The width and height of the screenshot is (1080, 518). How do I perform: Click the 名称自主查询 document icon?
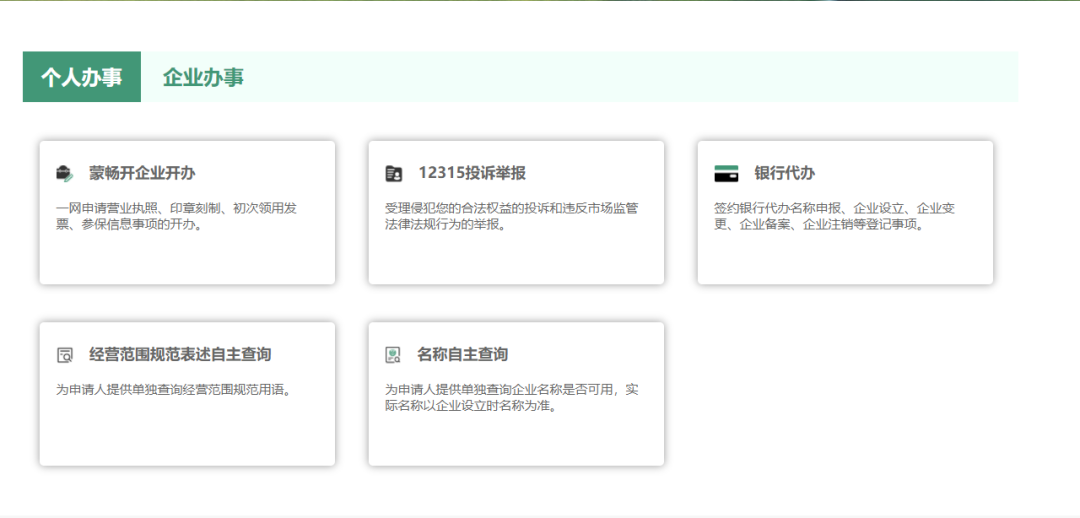[x=393, y=355]
